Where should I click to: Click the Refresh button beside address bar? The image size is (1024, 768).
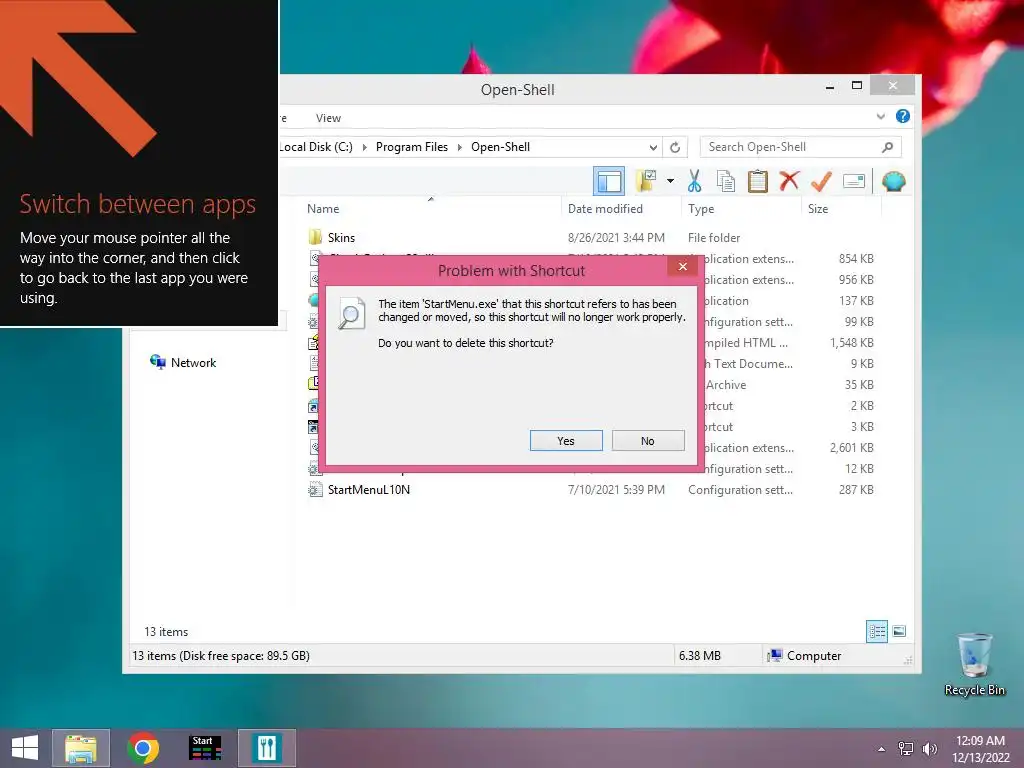(x=675, y=148)
